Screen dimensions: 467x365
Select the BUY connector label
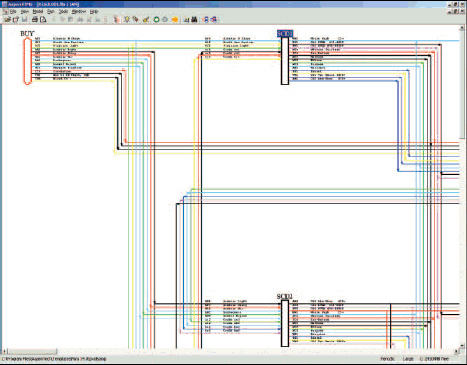point(27,34)
